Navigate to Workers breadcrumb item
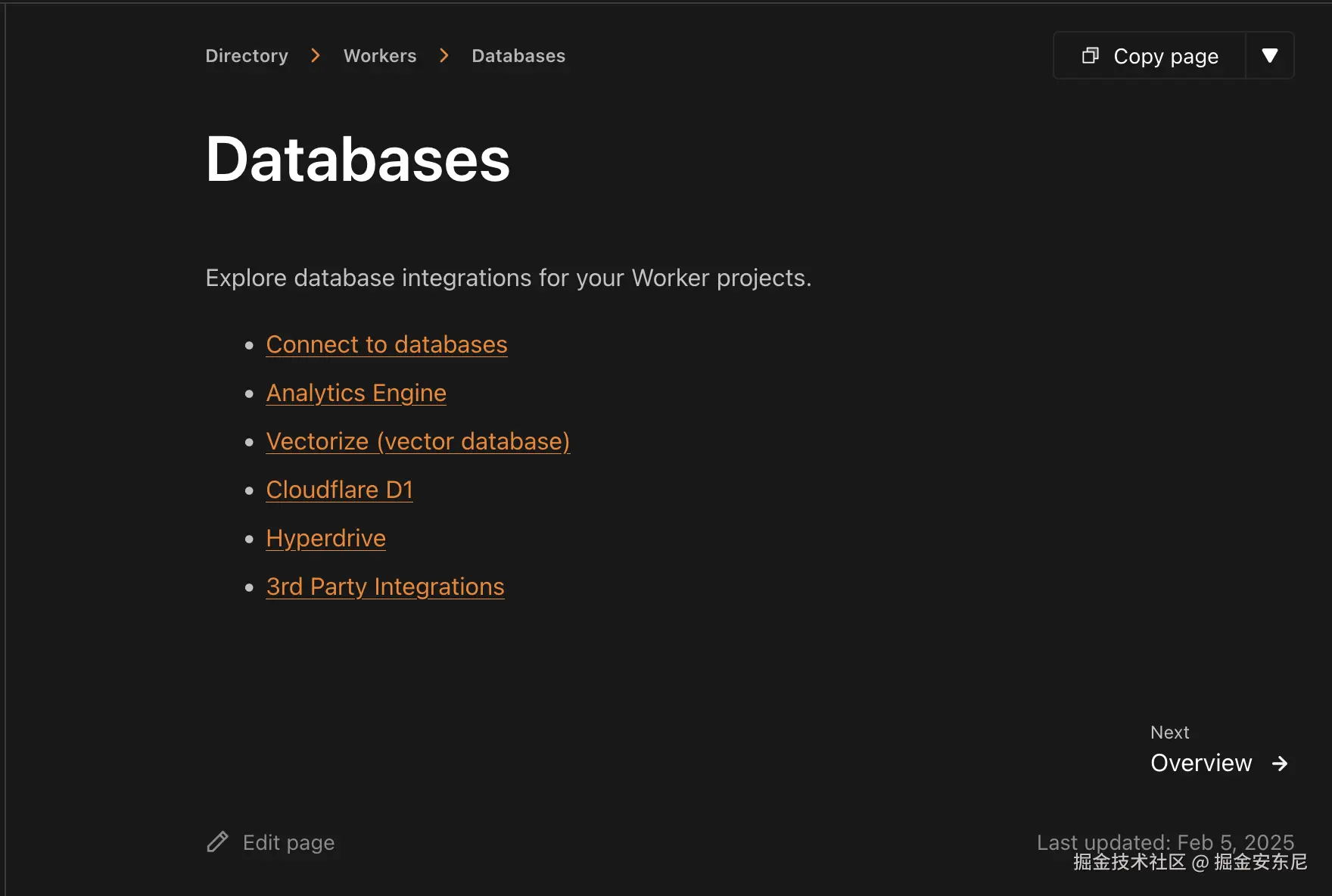The height and width of the screenshot is (896, 1332). tap(380, 56)
